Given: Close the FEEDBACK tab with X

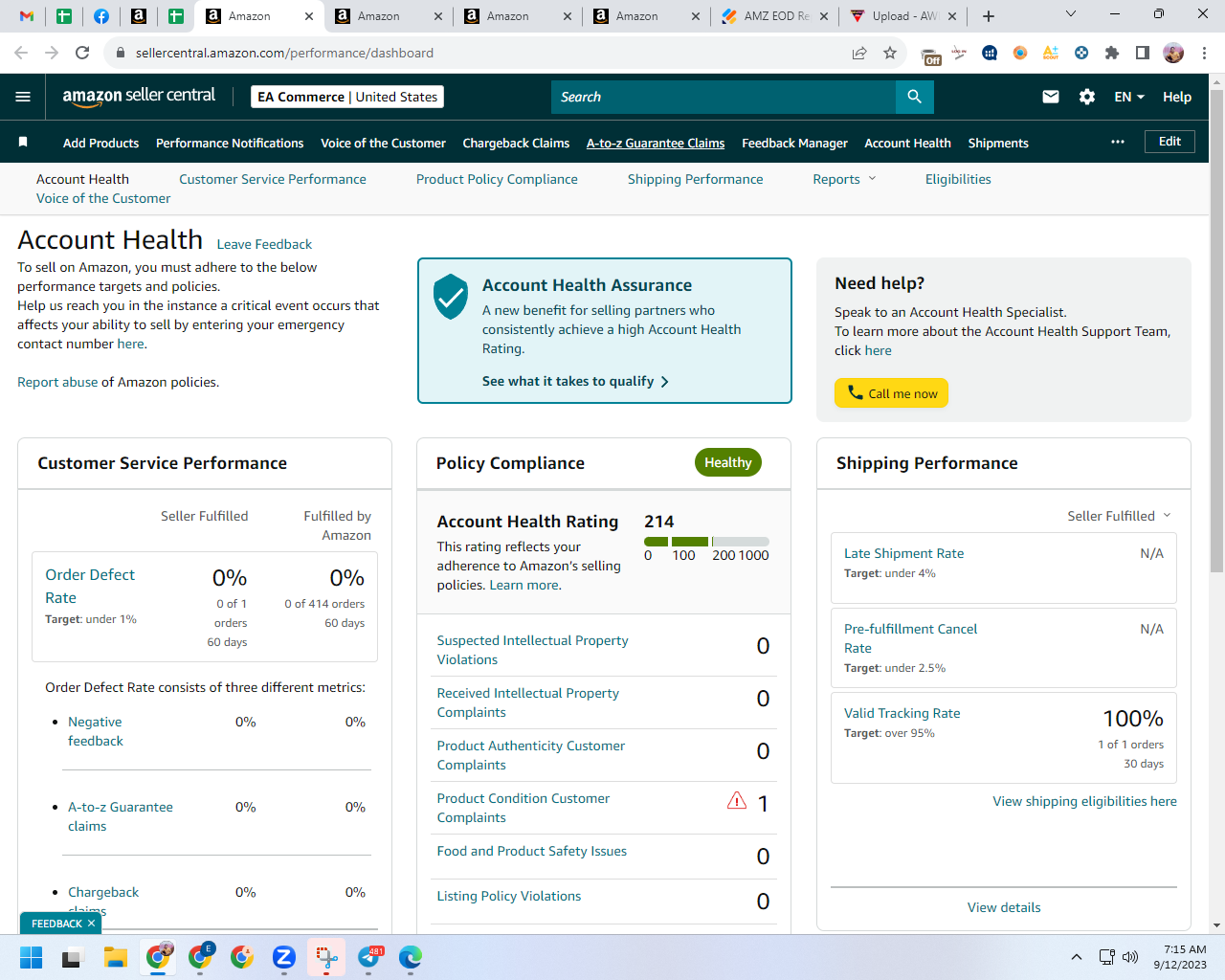Looking at the screenshot, I should 91,924.
